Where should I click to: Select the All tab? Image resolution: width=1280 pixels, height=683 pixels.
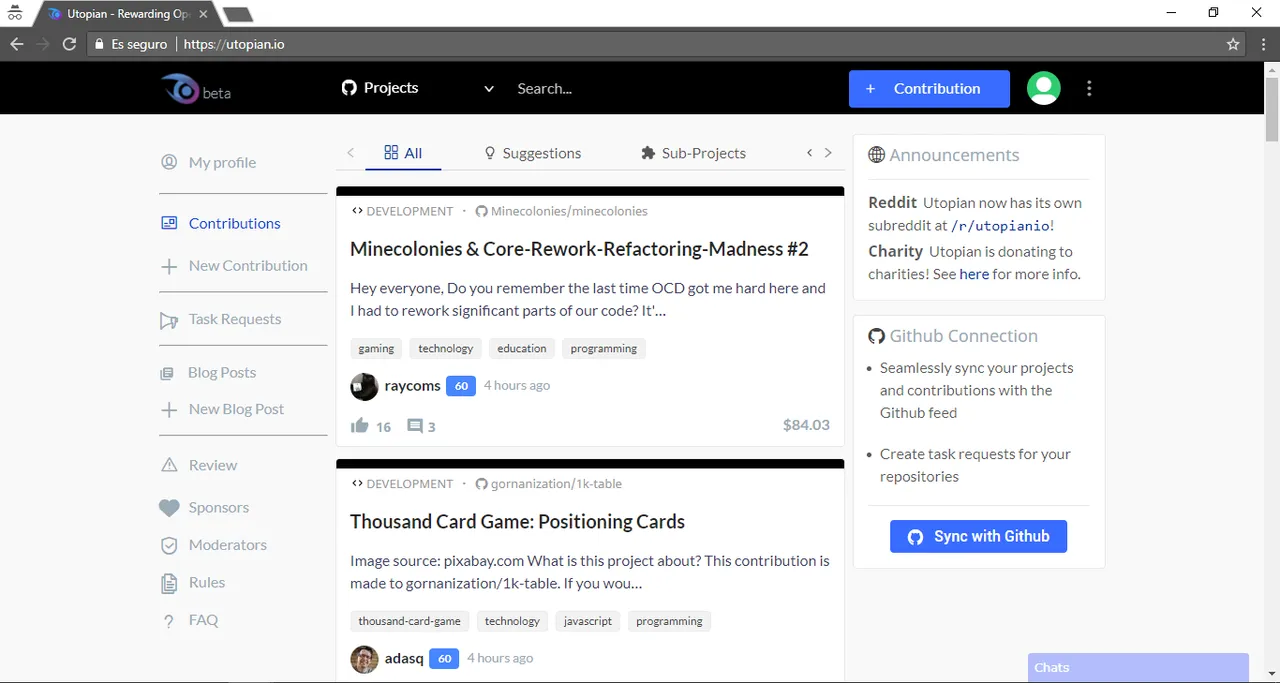tap(403, 153)
